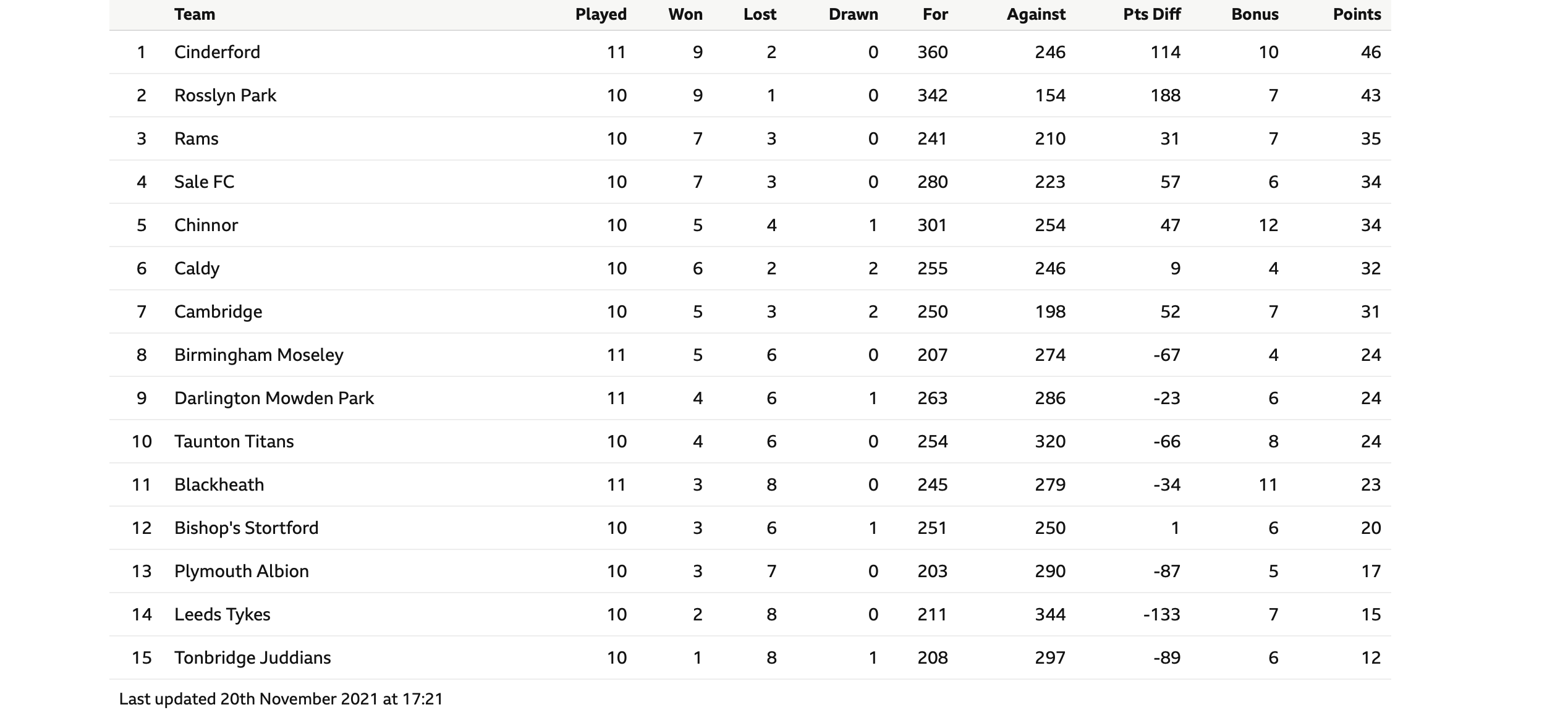The height and width of the screenshot is (723, 1568).
Task: Select the Sale FC team name
Action: click(x=204, y=182)
